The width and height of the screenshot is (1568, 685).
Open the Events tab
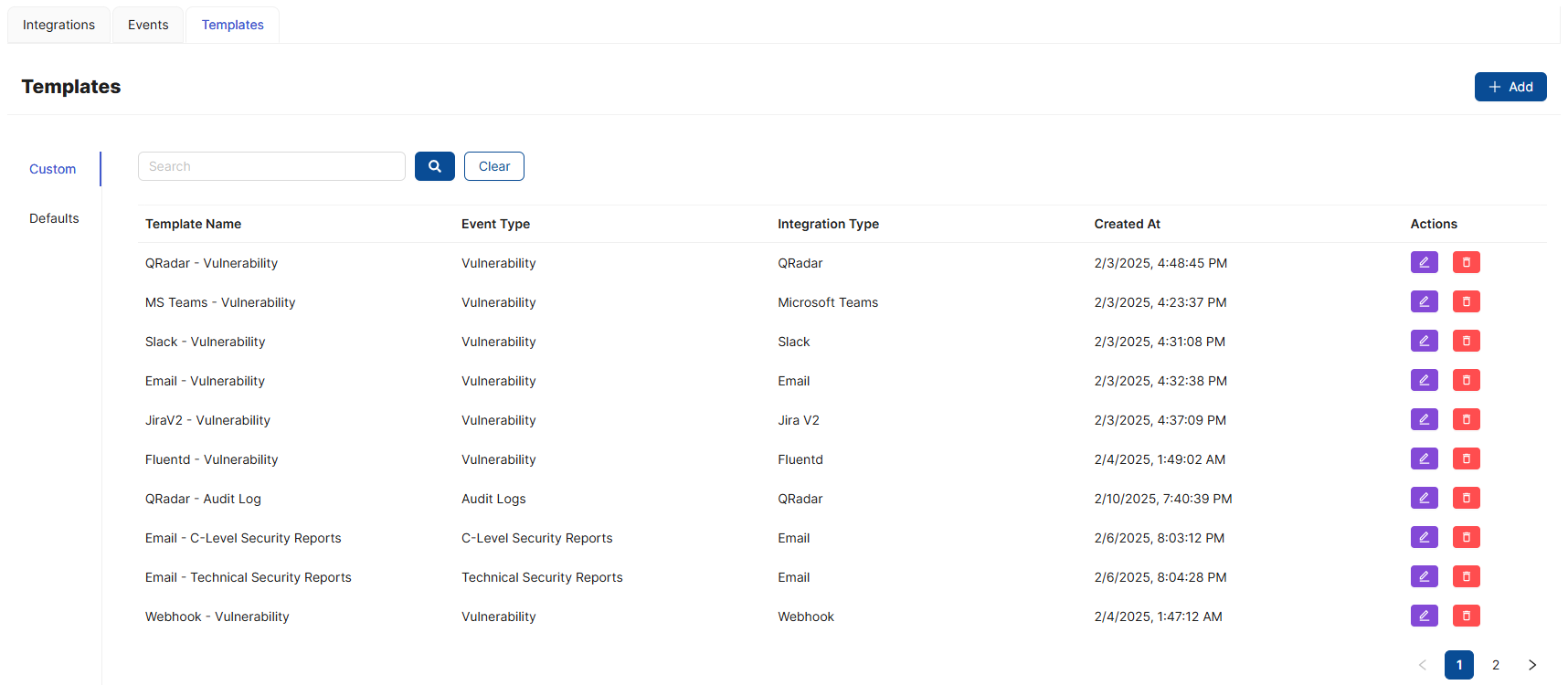(148, 25)
